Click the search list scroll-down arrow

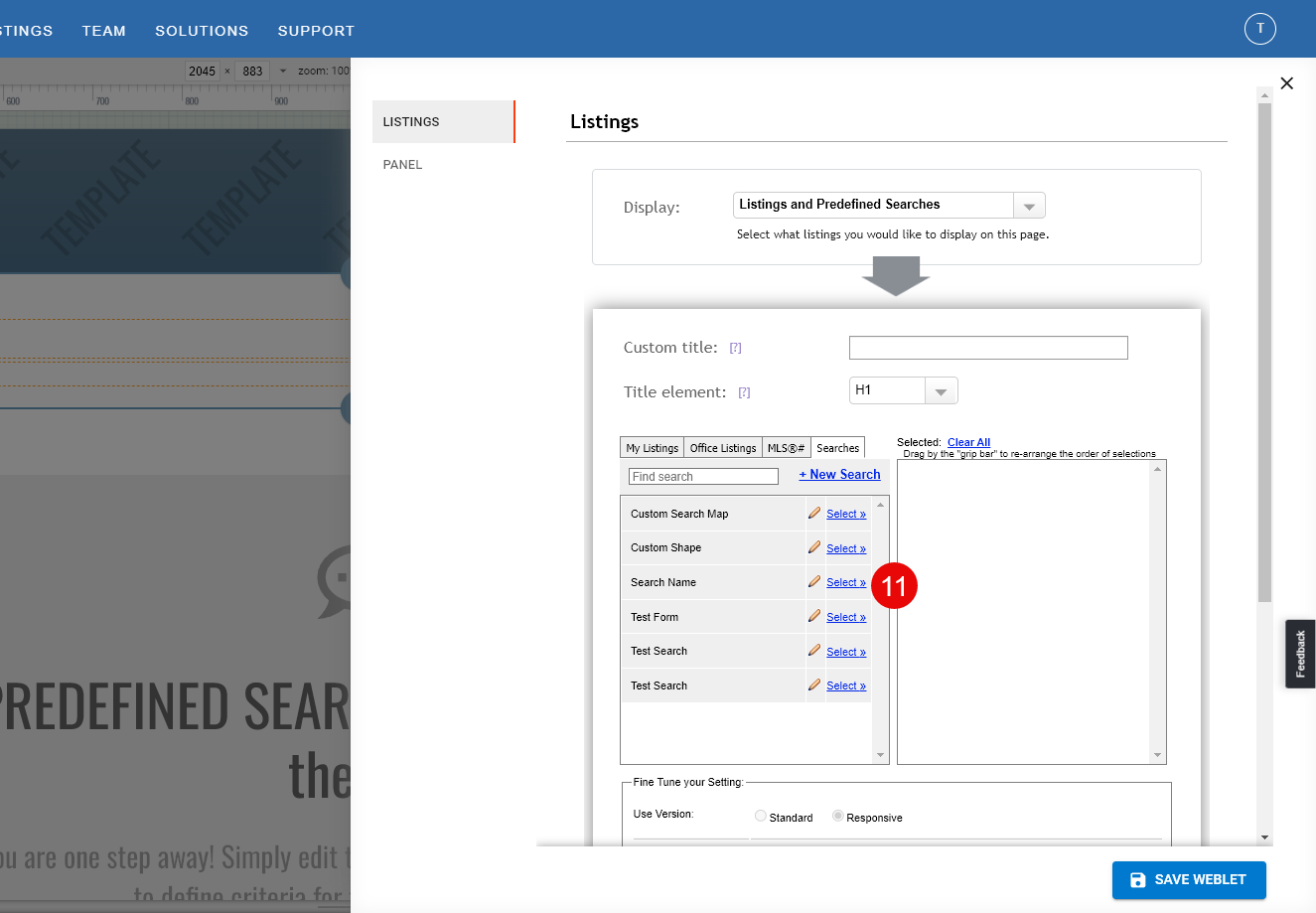point(880,756)
